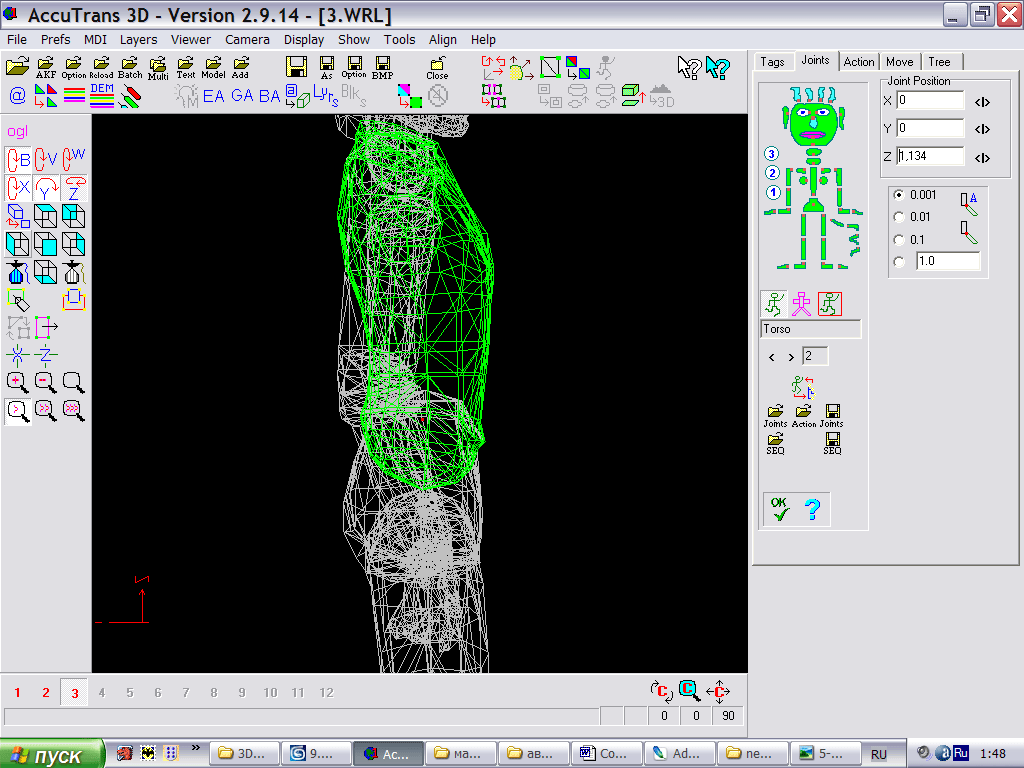Select the 0.001 increment radio button
This screenshot has height=768, width=1024.
[899, 195]
